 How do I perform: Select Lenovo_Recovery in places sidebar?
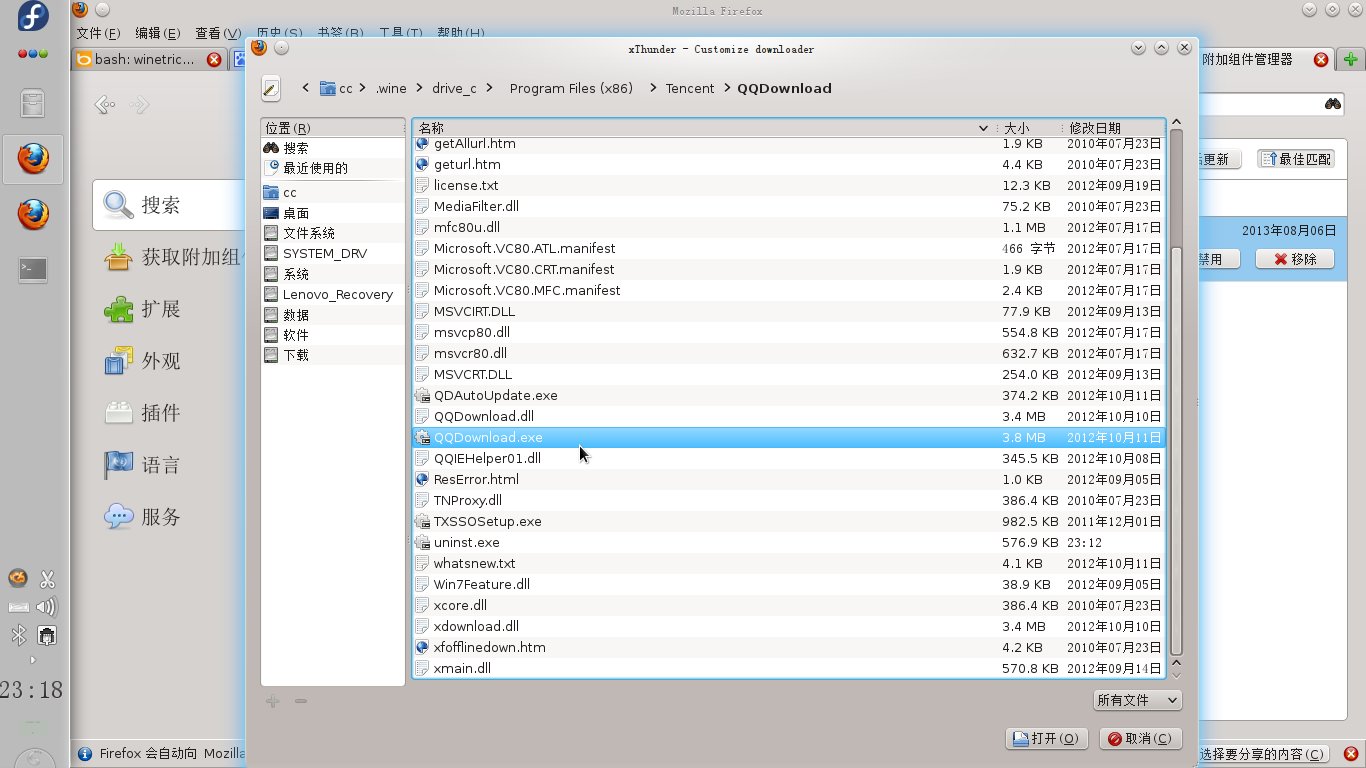click(x=333, y=294)
